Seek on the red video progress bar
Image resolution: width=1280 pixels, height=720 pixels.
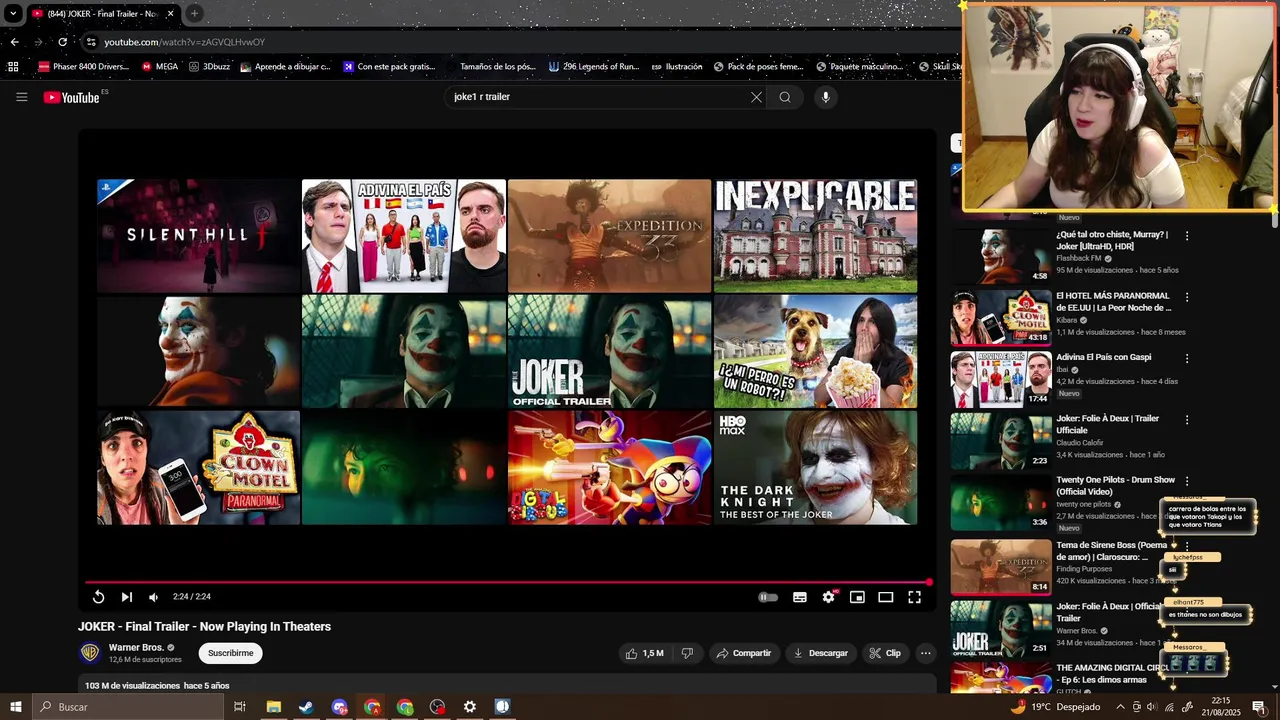tap(507, 582)
